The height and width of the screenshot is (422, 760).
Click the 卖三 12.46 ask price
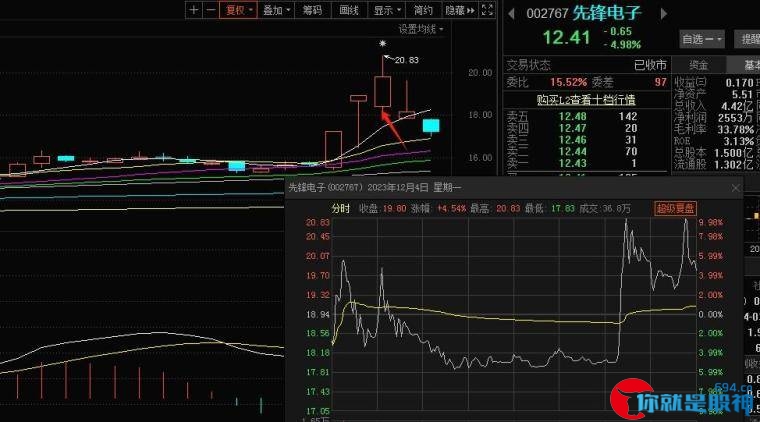(x=572, y=140)
